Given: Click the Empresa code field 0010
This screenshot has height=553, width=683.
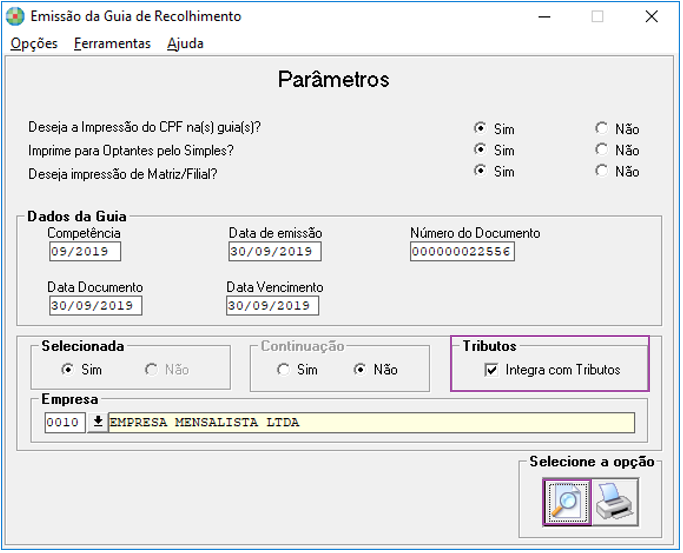Looking at the screenshot, I should (x=65, y=422).
